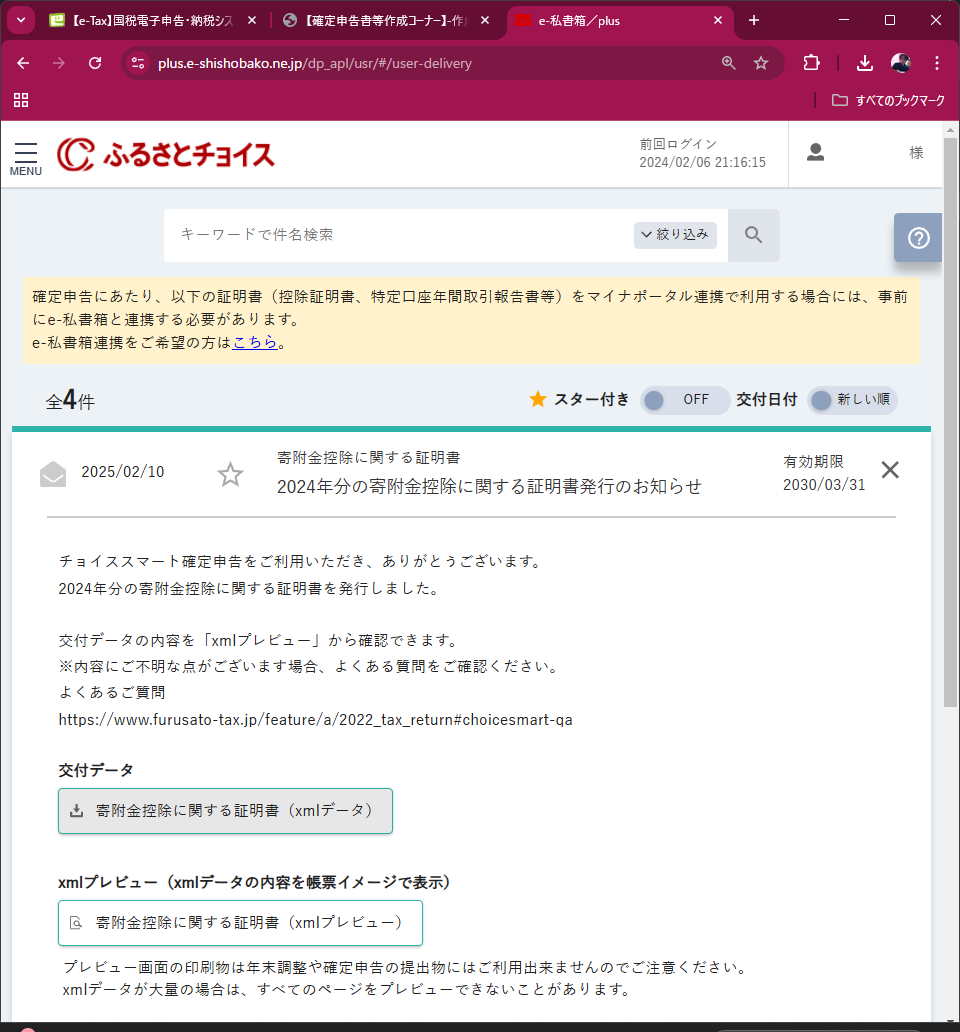Viewport: 960px width, 1032px height.
Task: Switch to 確定申告書等作成コーナー tab
Action: 375,20
